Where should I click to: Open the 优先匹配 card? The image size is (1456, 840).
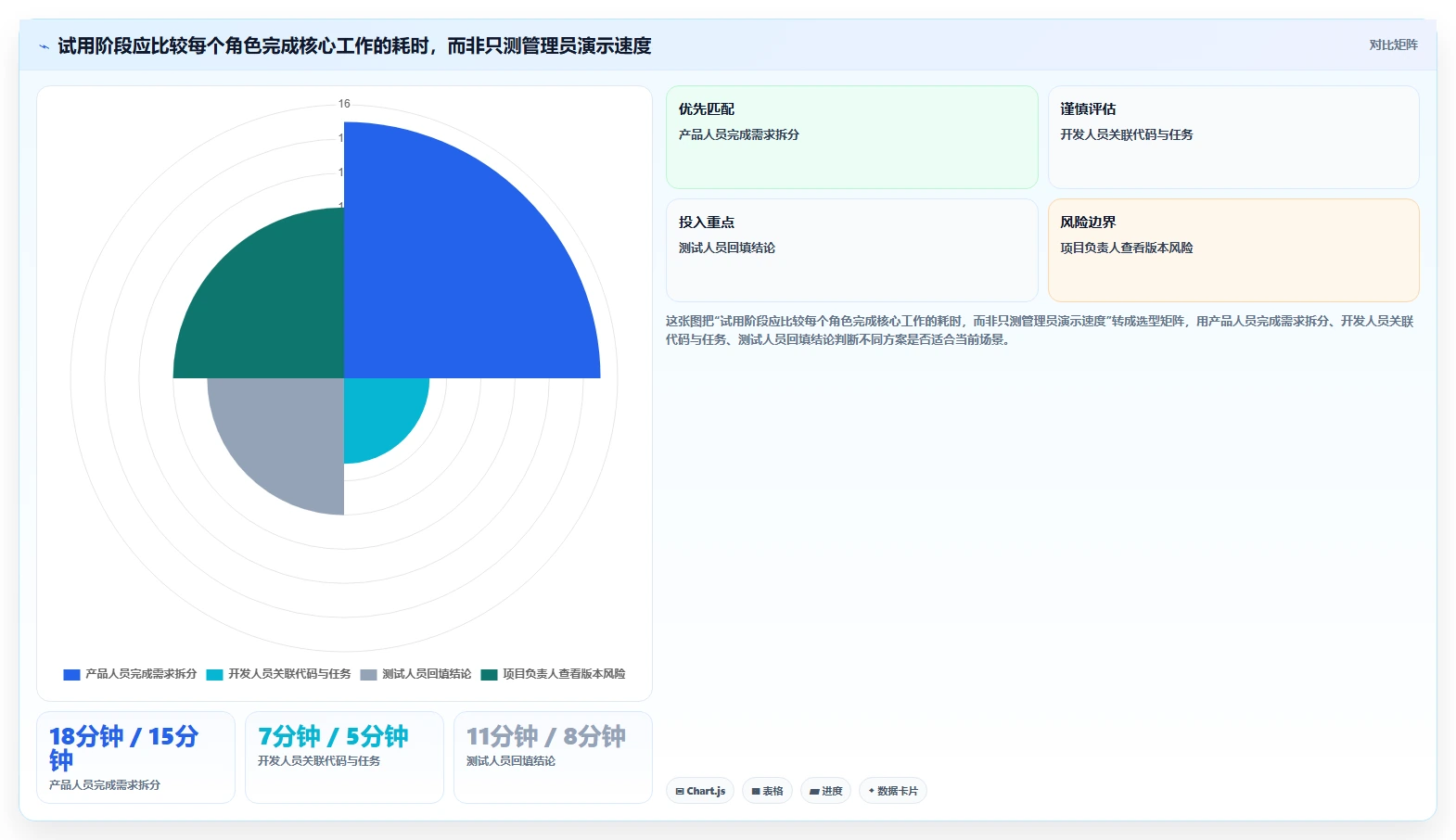[851, 137]
